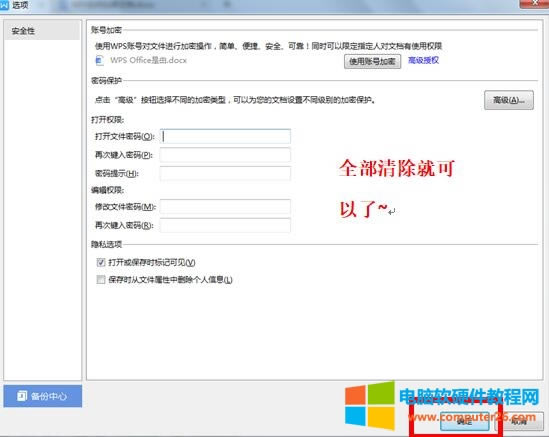Image resolution: width=549 pixels, height=437 pixels.
Task: Open the 高级授权 link
Action: pyautogui.click(x=423, y=60)
